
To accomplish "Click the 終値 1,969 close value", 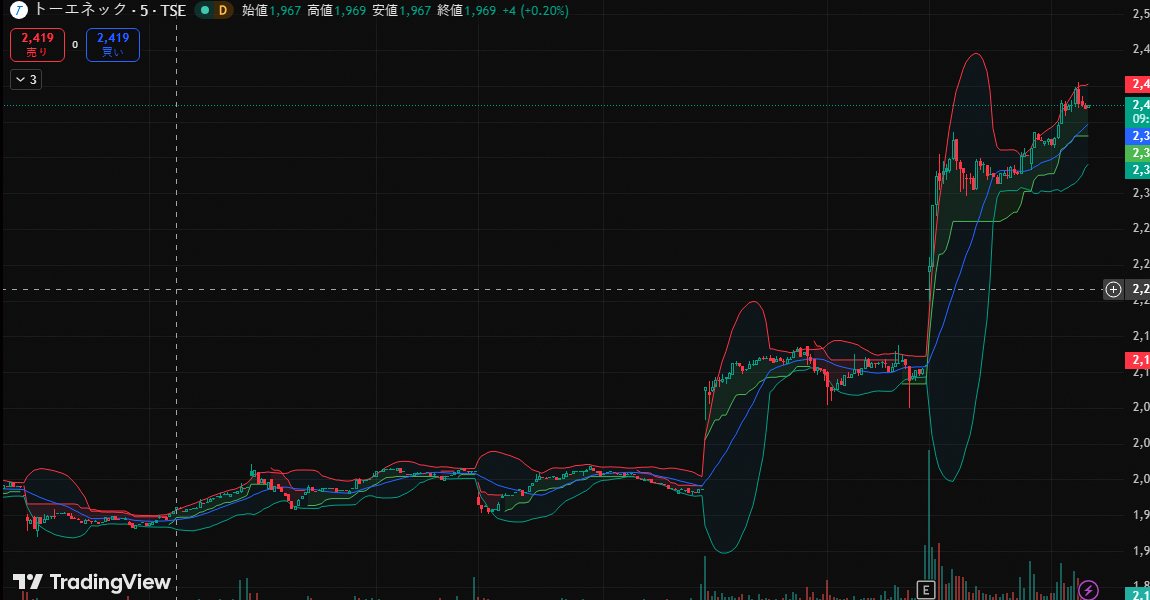I will point(466,10).
